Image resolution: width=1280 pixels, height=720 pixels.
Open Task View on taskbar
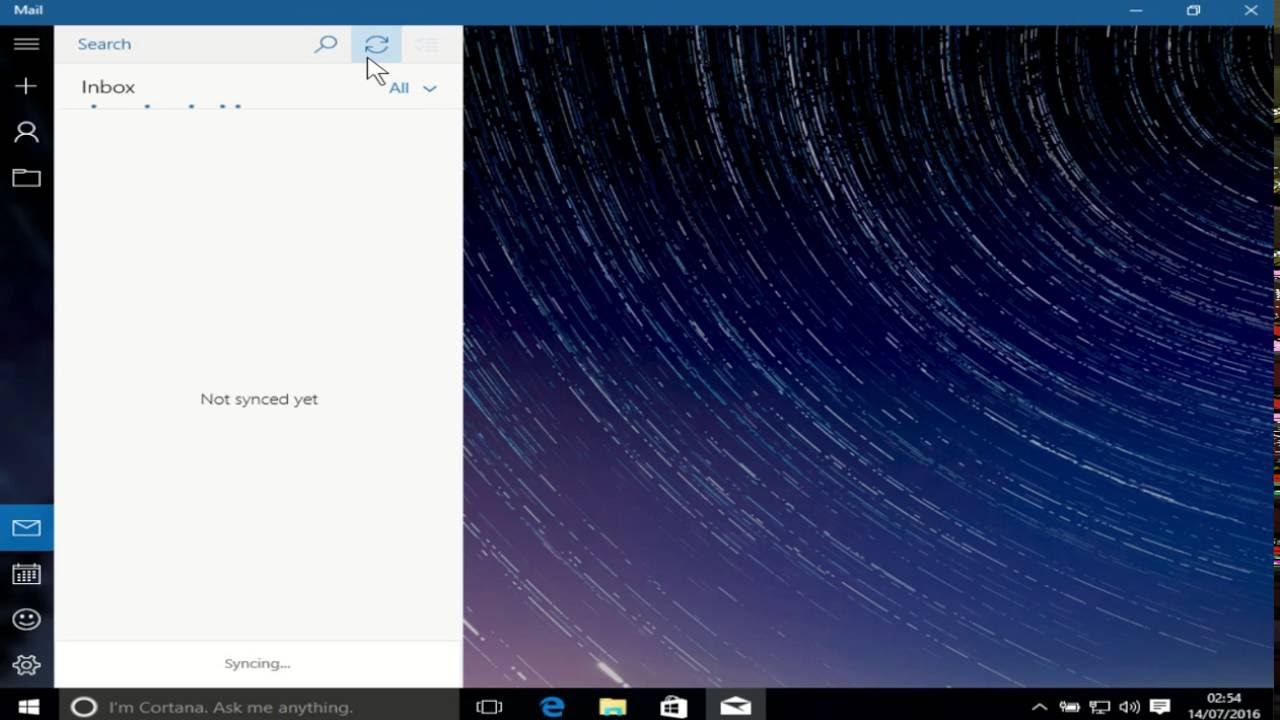(489, 707)
